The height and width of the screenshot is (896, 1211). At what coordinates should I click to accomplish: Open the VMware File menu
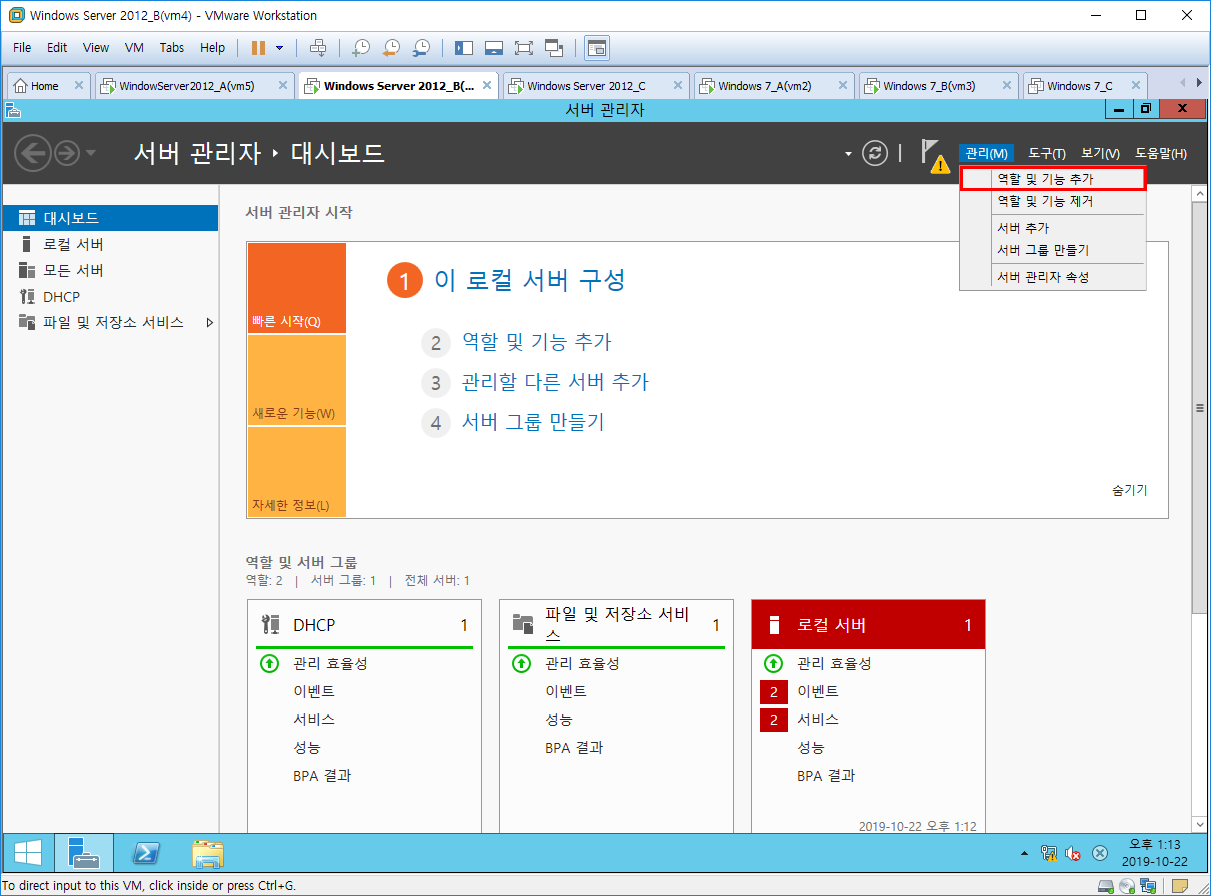(x=22, y=47)
